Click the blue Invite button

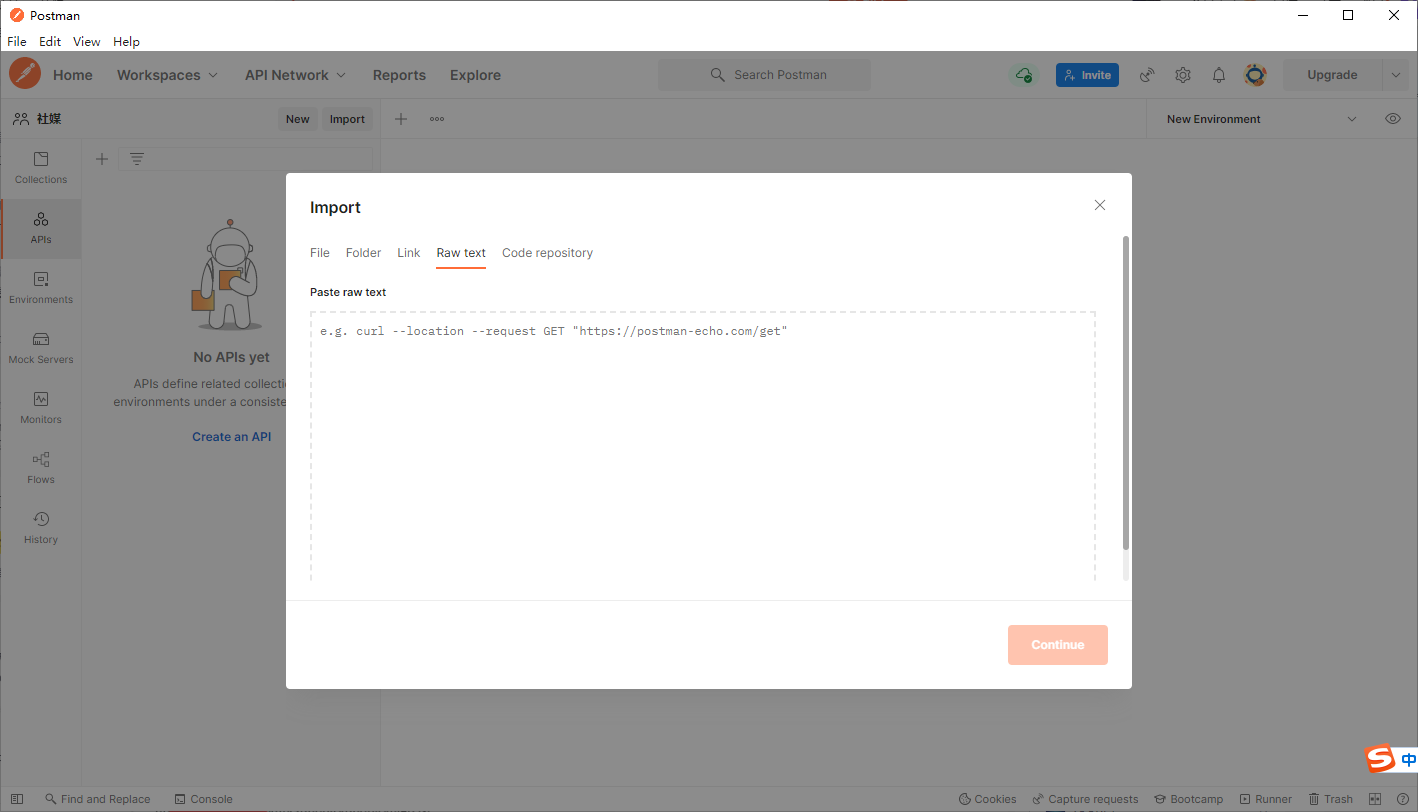click(1087, 75)
